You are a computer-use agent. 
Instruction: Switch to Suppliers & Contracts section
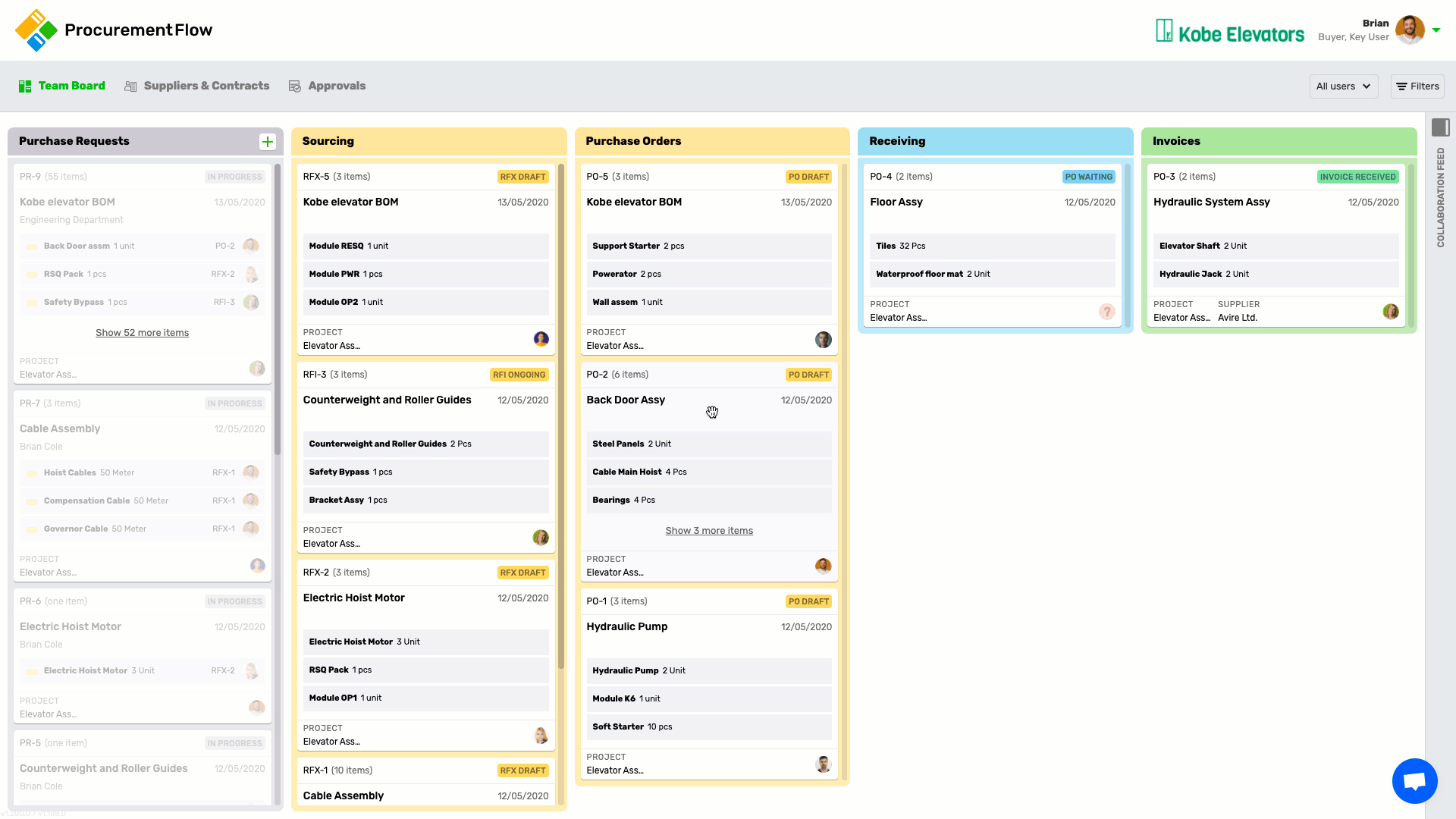tap(206, 86)
